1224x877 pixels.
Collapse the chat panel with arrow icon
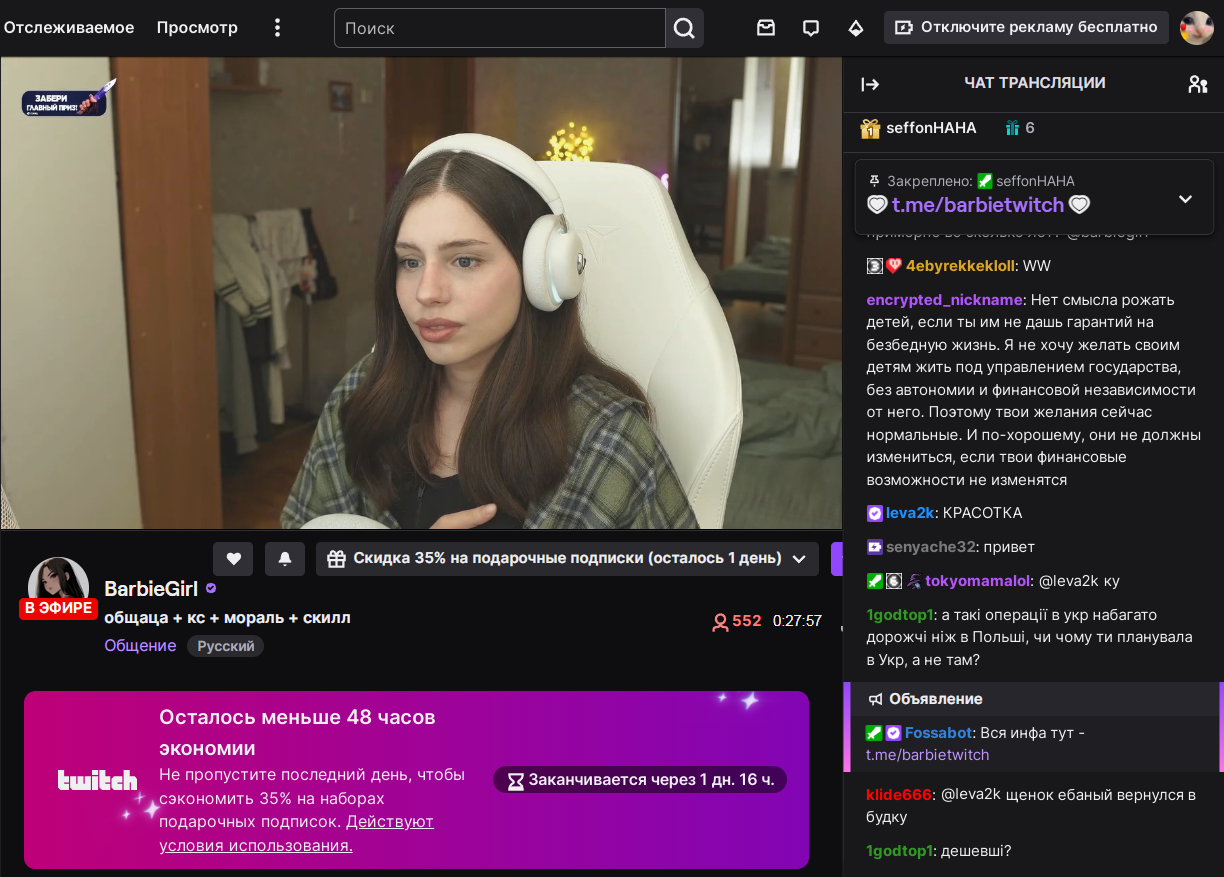click(x=870, y=84)
